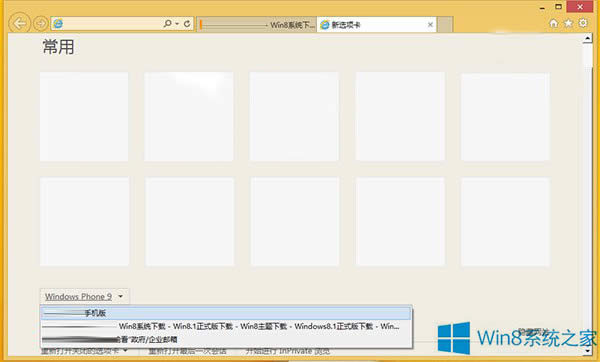
Task: Click the scrollbar up arrow
Action: (587, 39)
